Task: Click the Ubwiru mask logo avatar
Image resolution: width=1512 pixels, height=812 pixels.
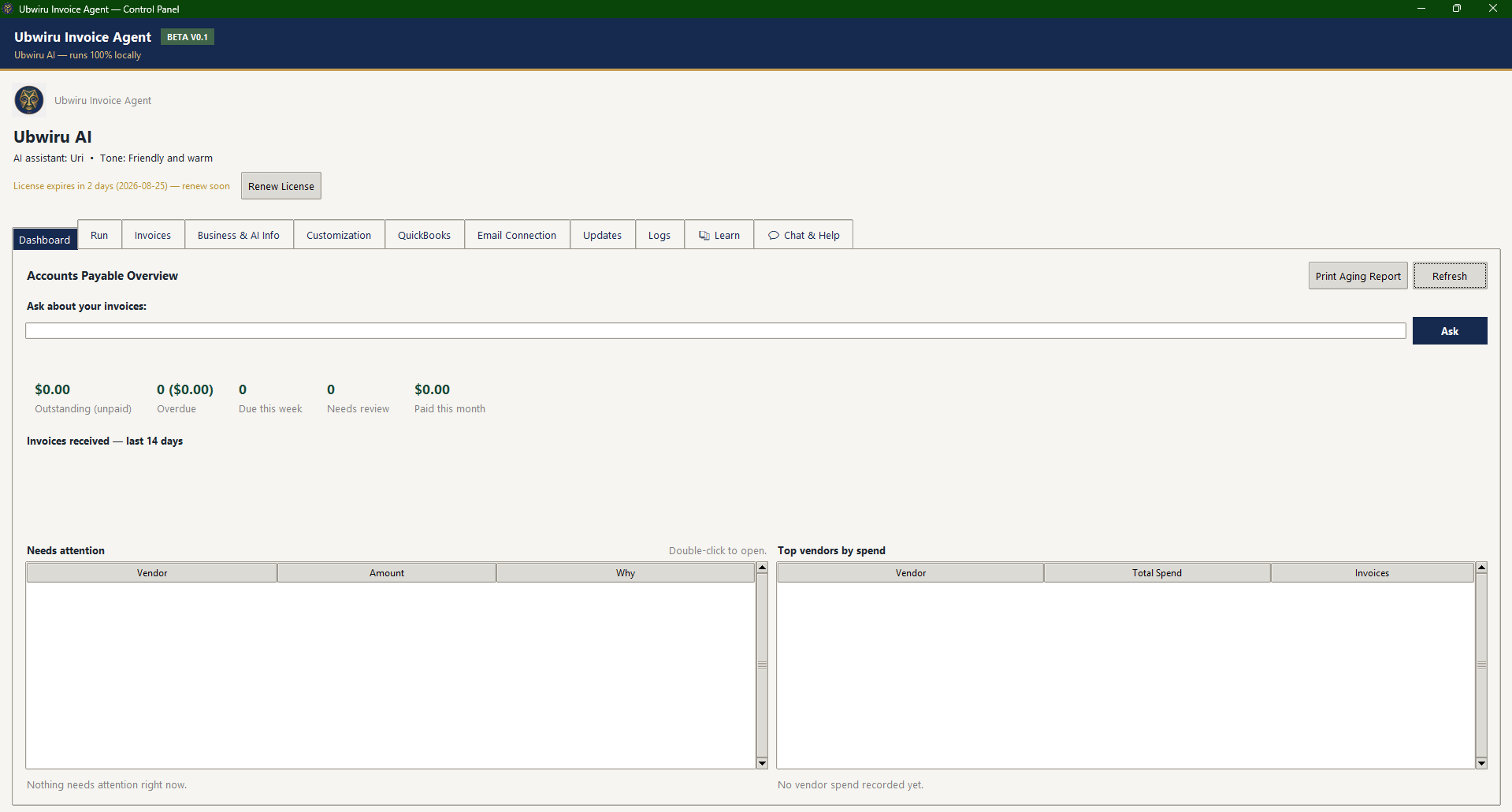Action: point(29,100)
